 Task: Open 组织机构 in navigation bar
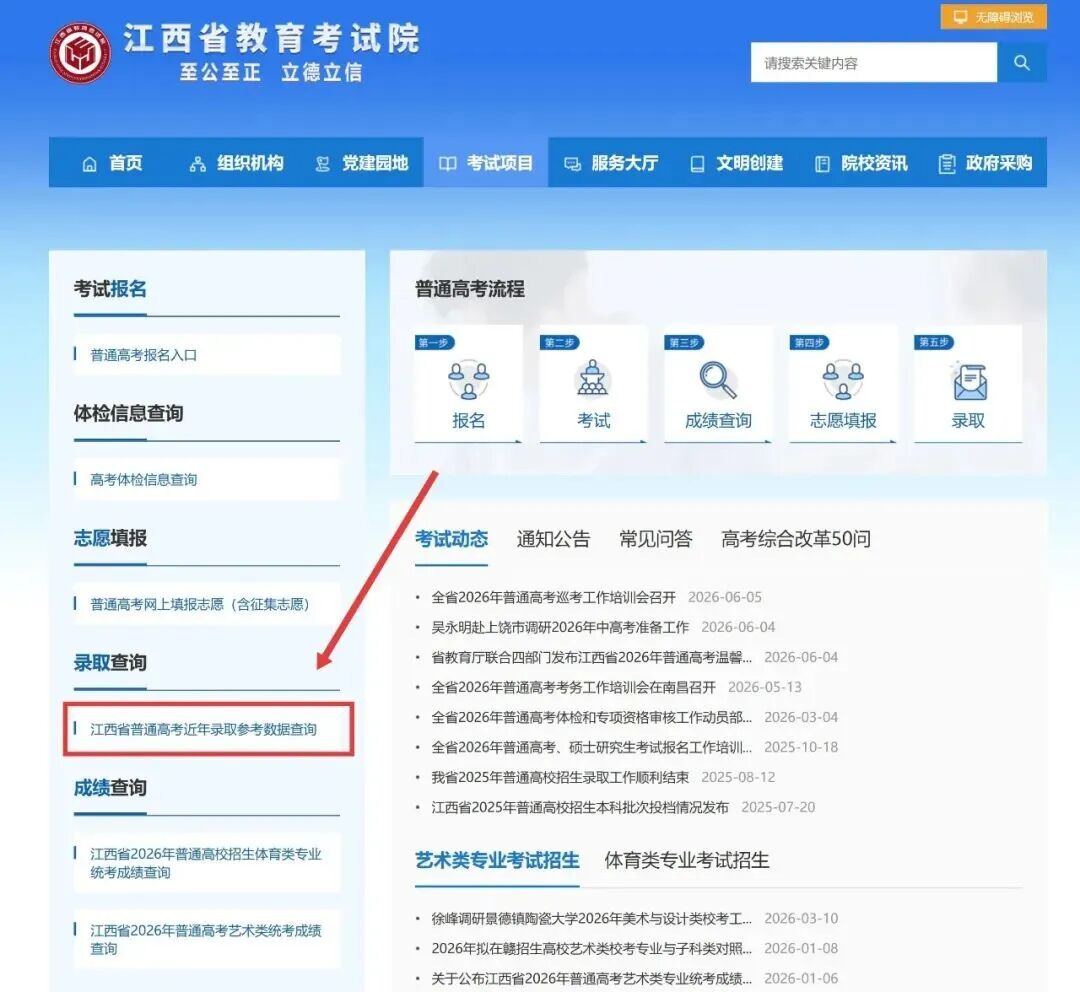tap(236, 163)
